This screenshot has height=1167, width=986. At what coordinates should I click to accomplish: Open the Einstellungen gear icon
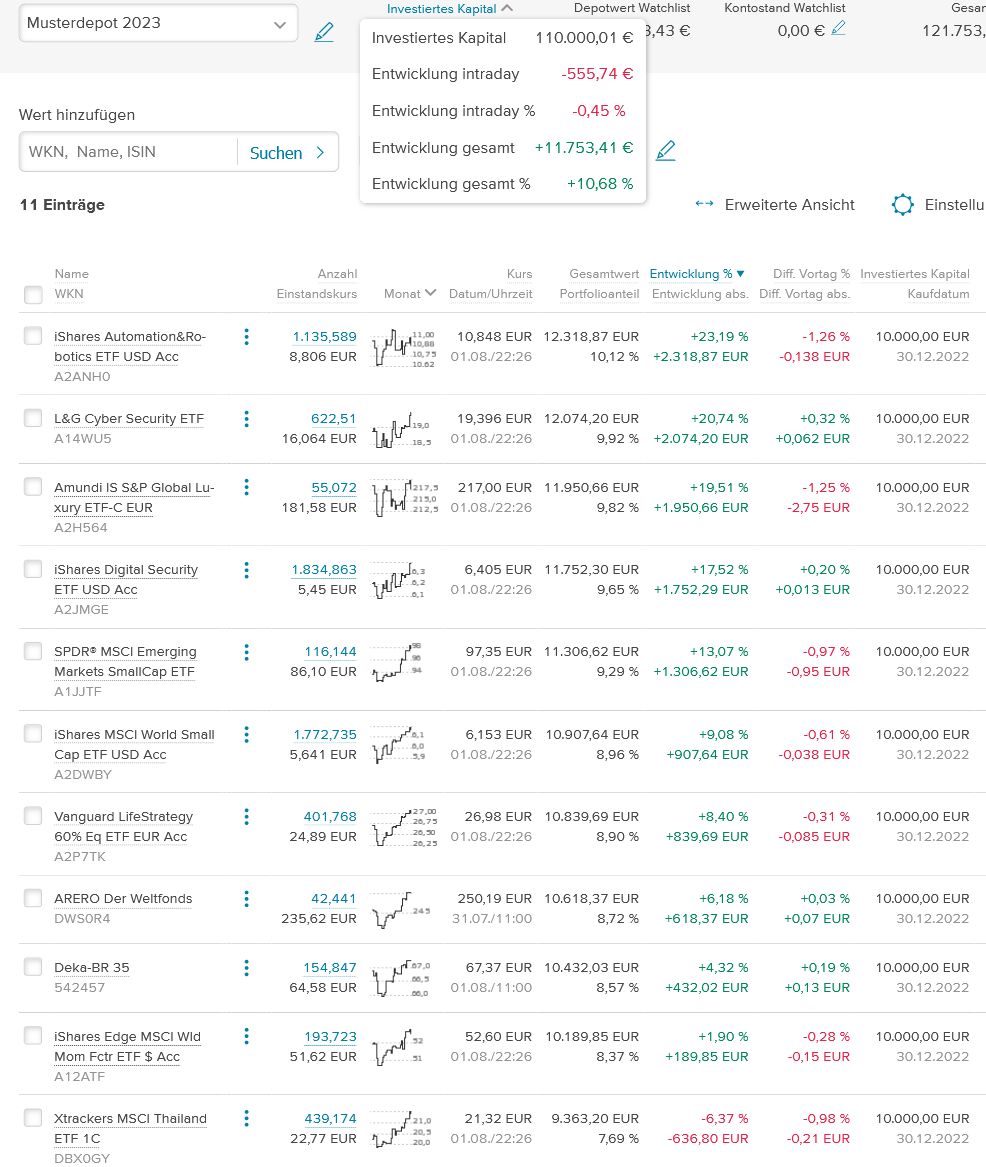point(902,205)
